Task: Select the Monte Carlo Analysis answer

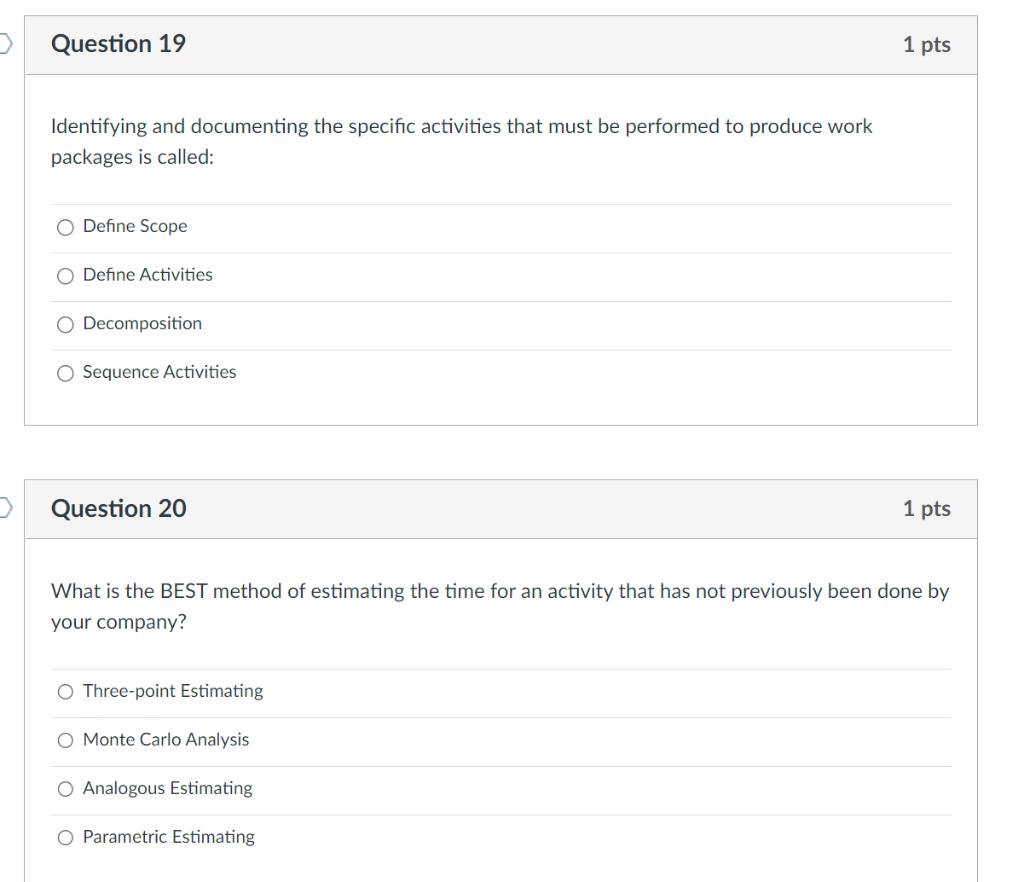Action: 65,740
